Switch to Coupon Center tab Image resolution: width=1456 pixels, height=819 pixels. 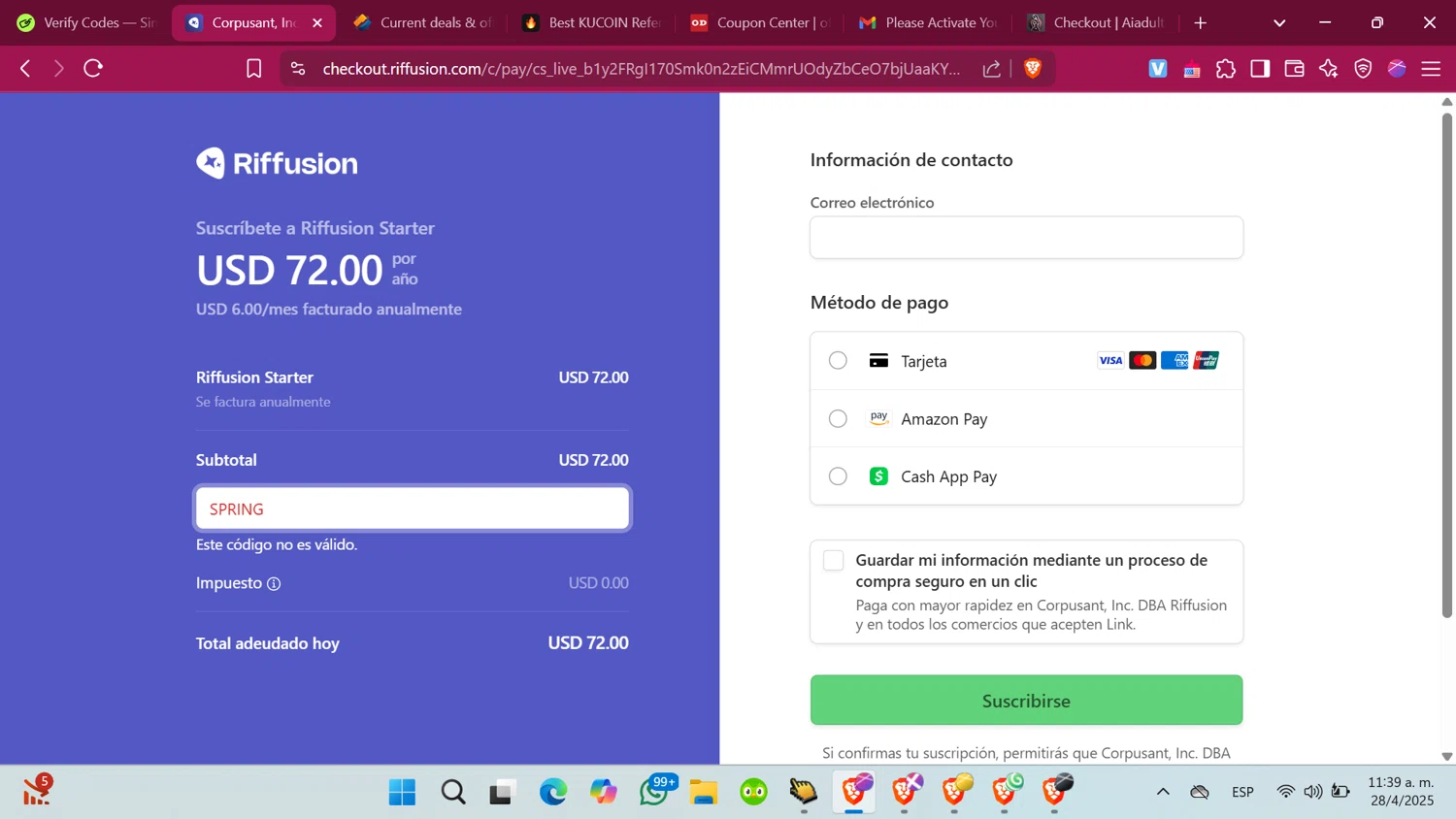[x=760, y=22]
